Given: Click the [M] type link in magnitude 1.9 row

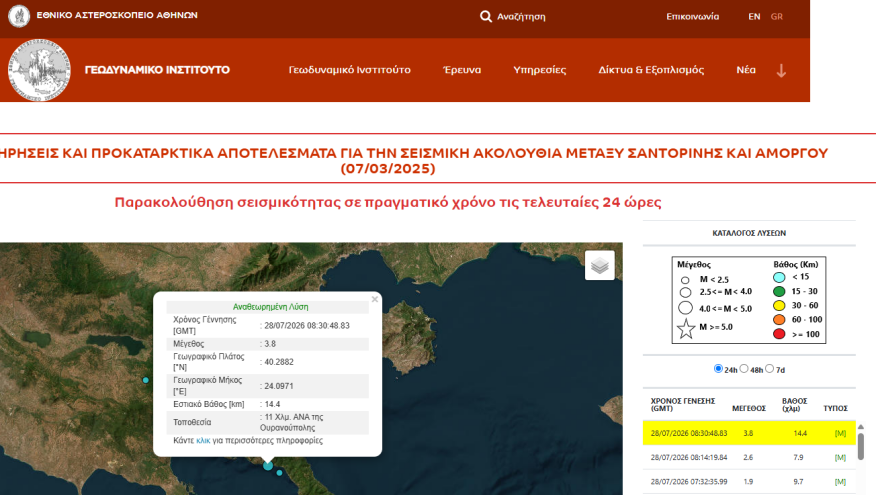Looking at the screenshot, I should [840, 482].
